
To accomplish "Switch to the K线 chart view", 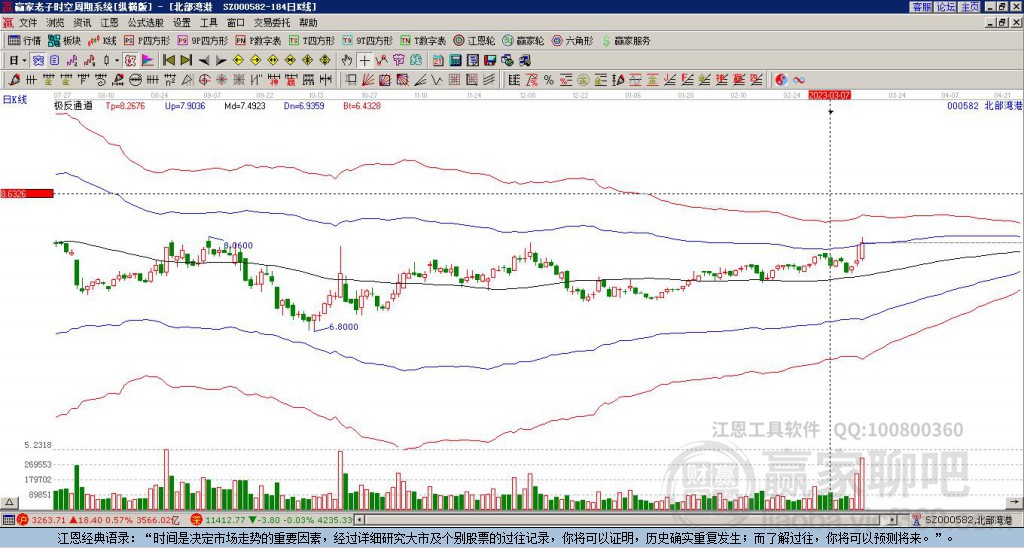I will pos(101,41).
